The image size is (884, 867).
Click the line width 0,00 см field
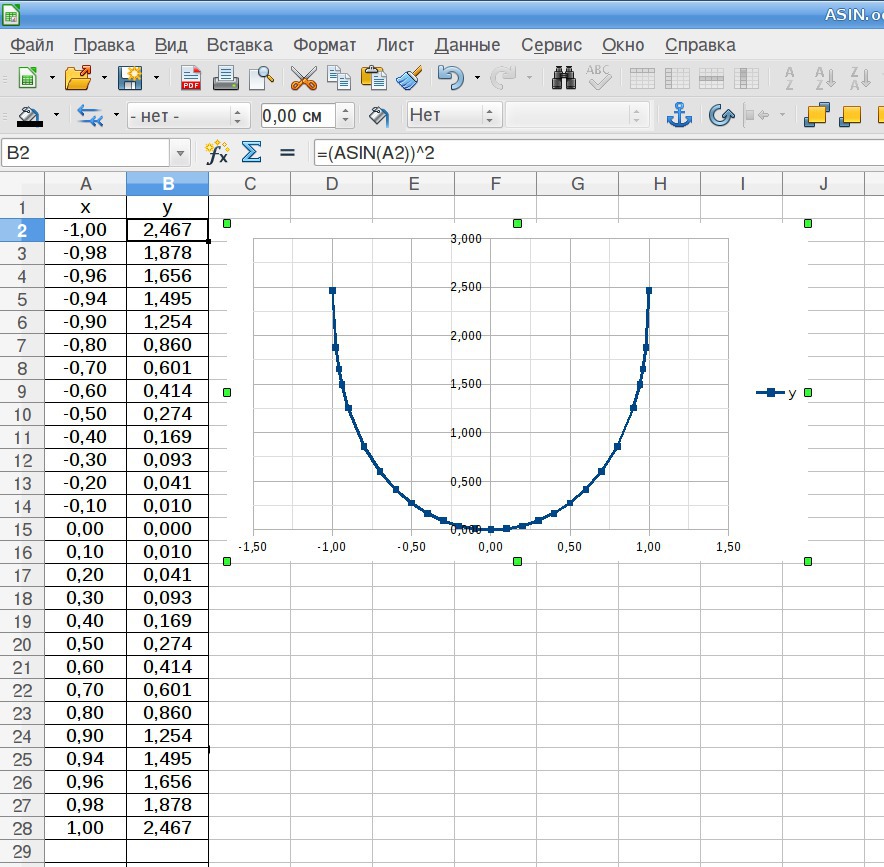[297, 116]
